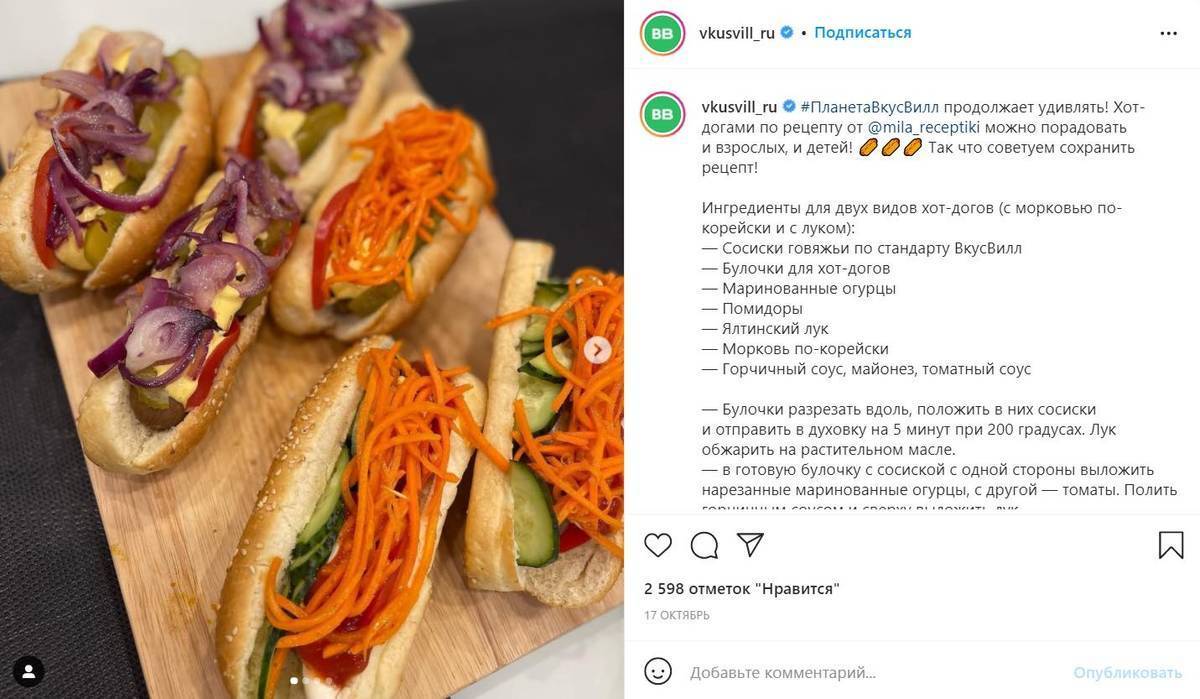Open vkusvill_ru username in caption
Screen dimensions: 1200x699
click(739, 107)
